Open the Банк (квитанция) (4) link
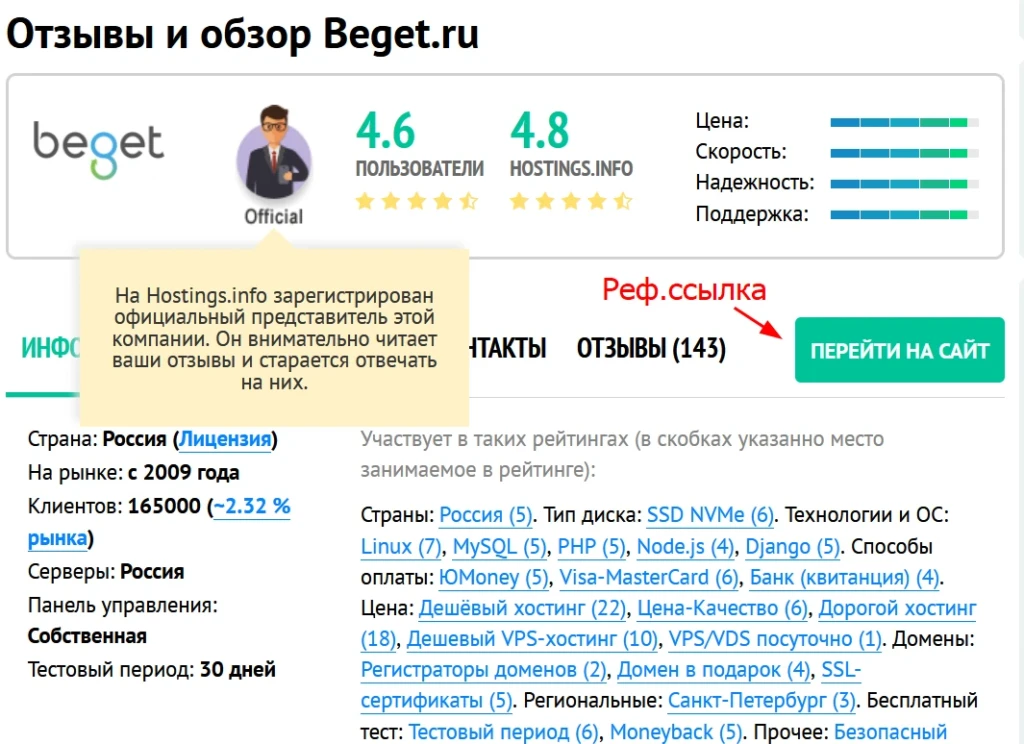 (844, 577)
